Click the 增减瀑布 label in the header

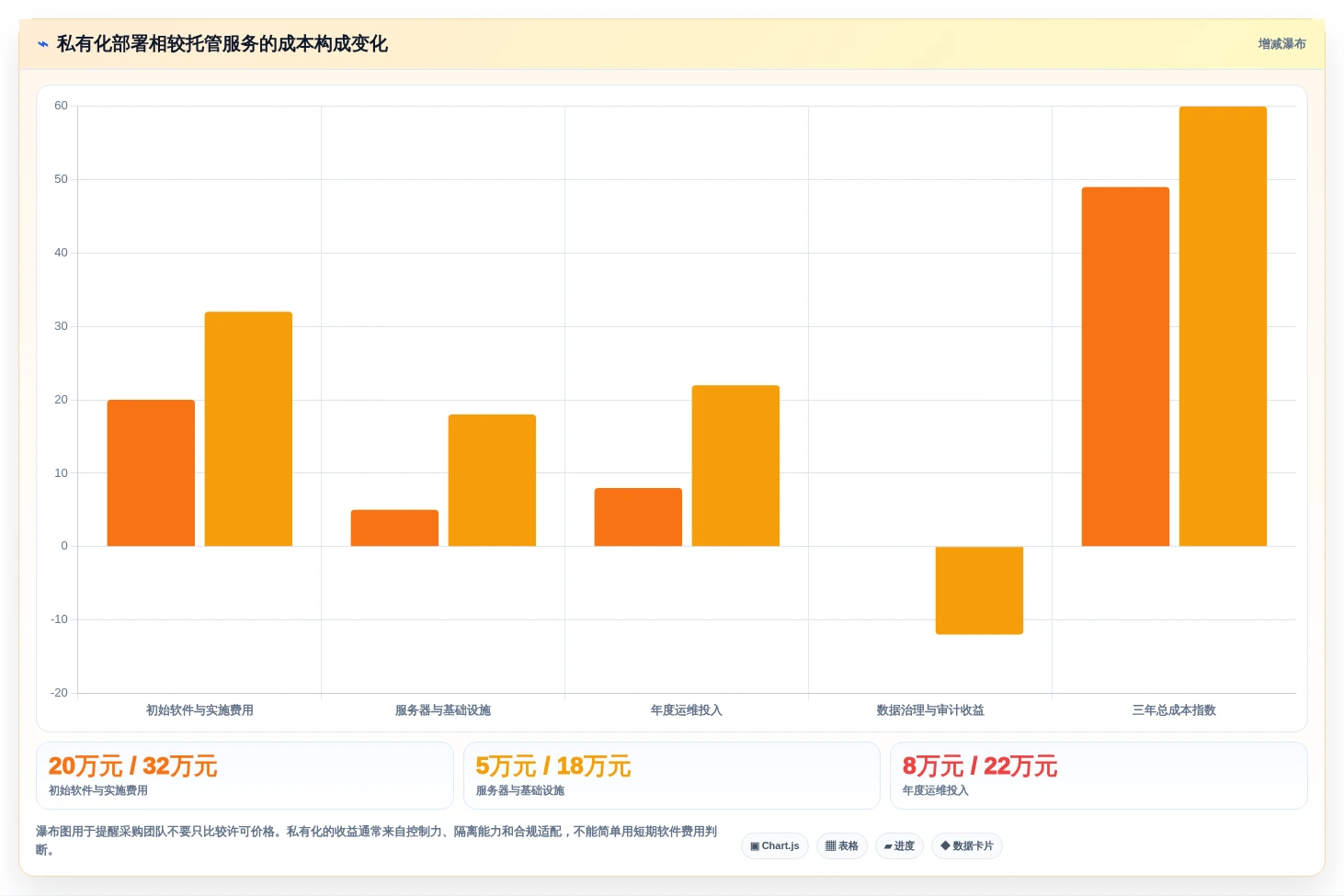pyautogui.click(x=1281, y=44)
